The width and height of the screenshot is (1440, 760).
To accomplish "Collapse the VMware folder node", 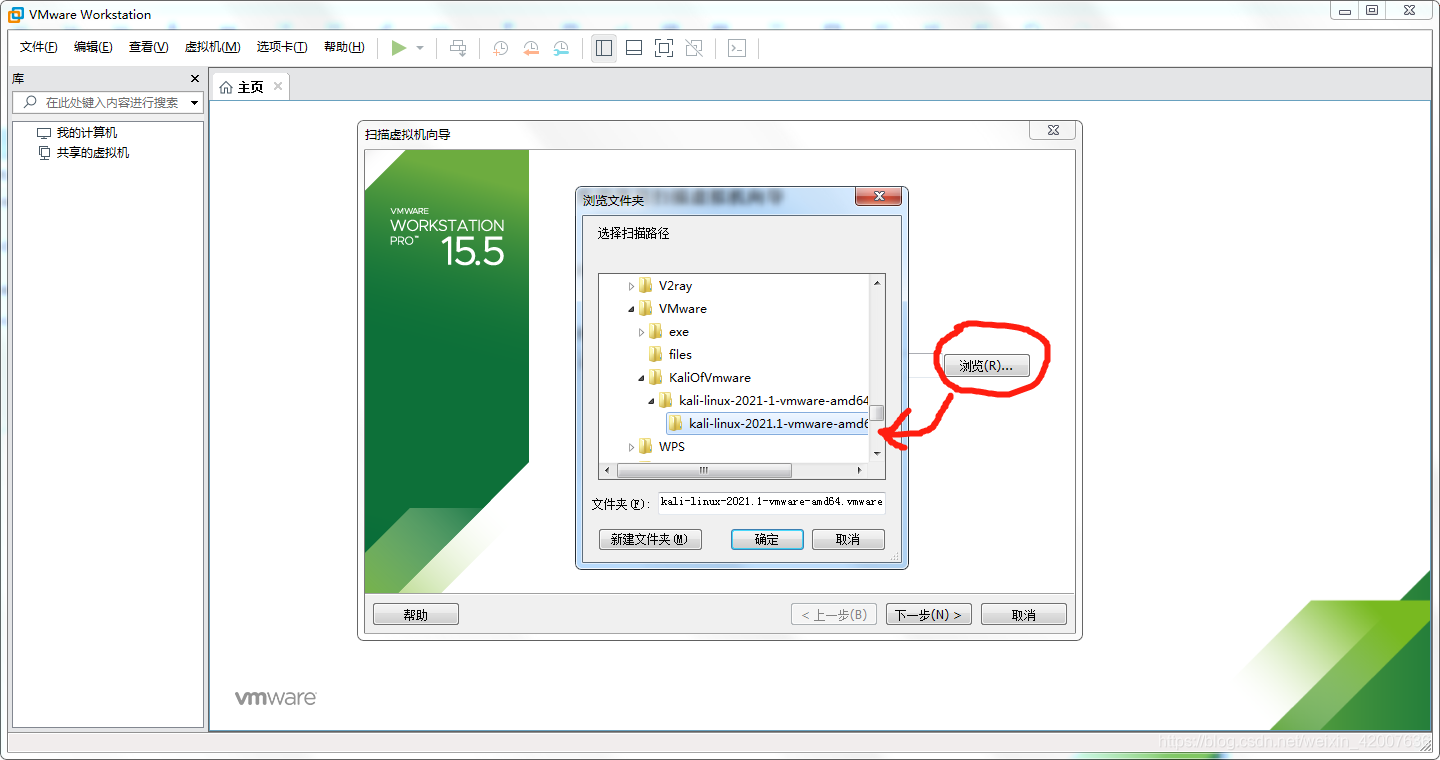I will coord(631,309).
